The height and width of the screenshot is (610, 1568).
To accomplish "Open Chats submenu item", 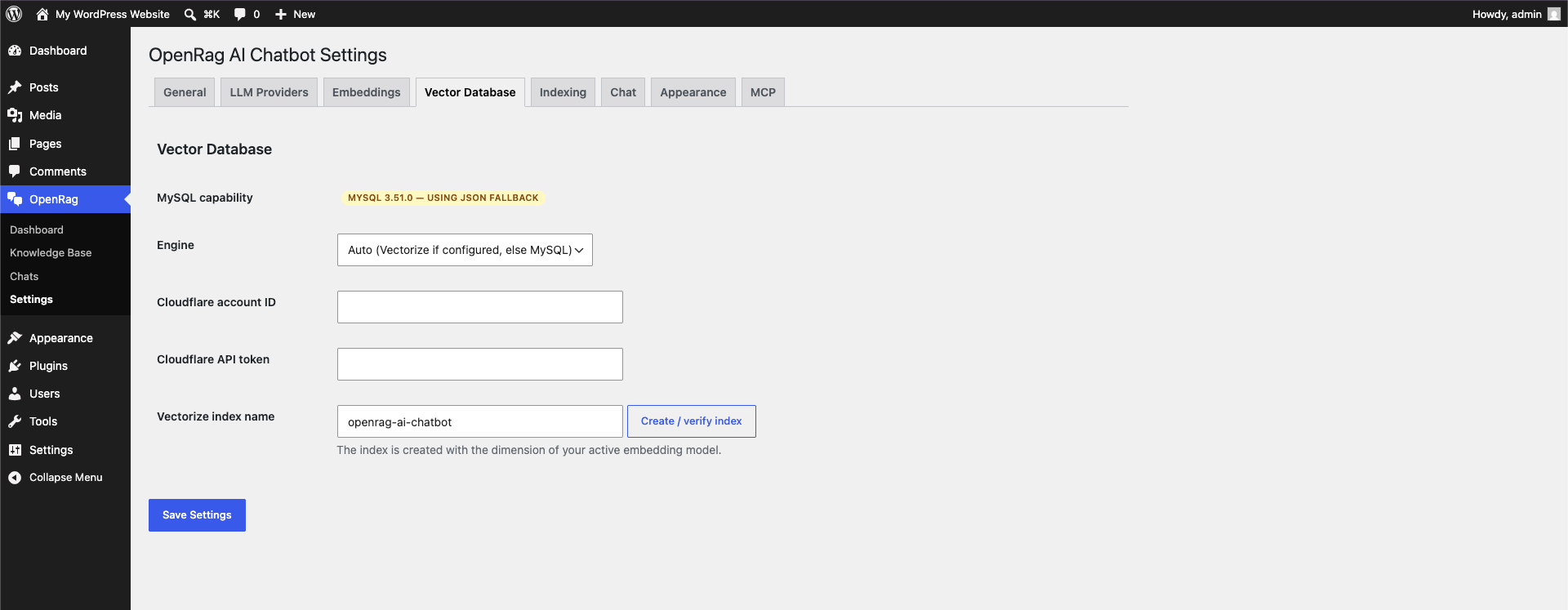I will click(x=24, y=277).
